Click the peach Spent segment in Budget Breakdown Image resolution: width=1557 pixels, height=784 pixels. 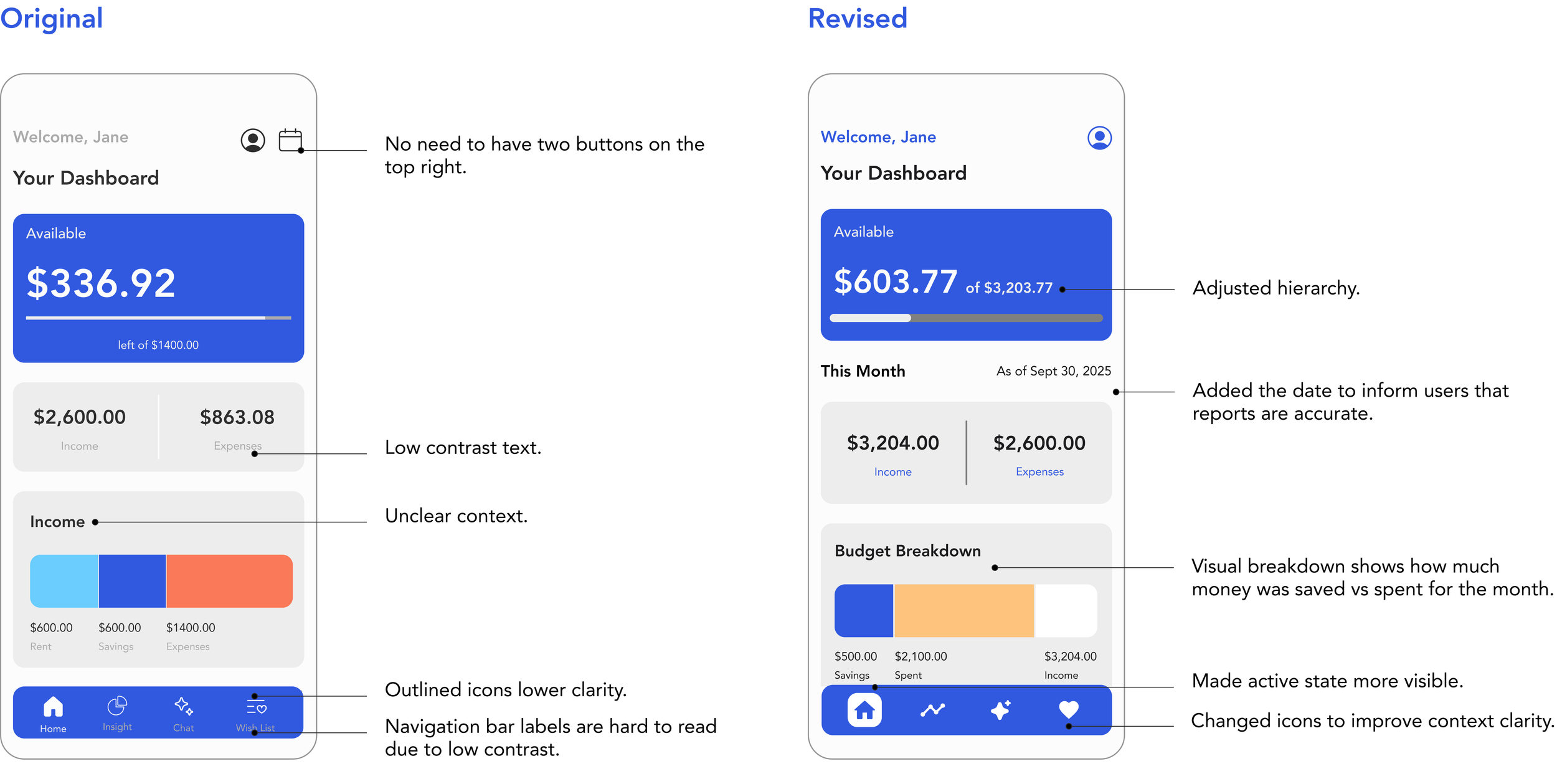(963, 610)
